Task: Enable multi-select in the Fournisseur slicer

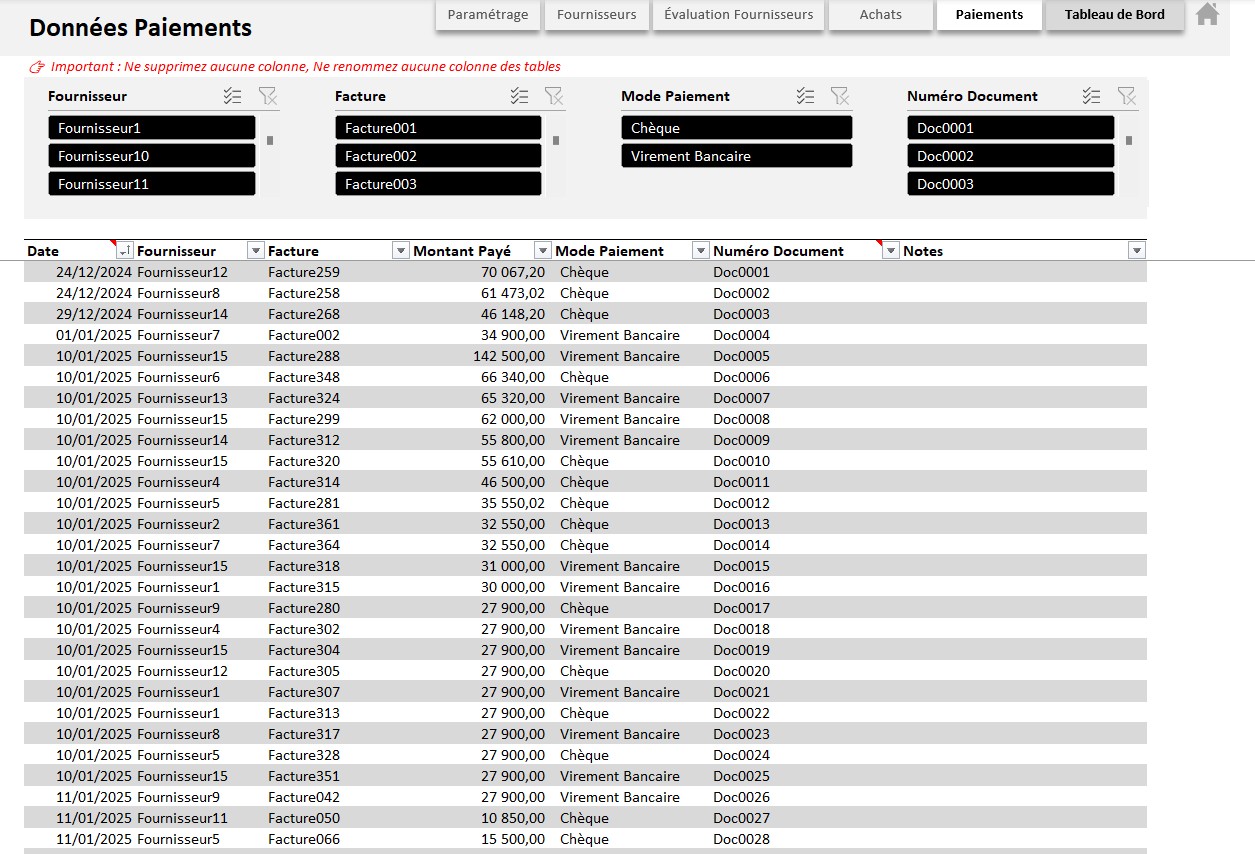Action: point(233,96)
